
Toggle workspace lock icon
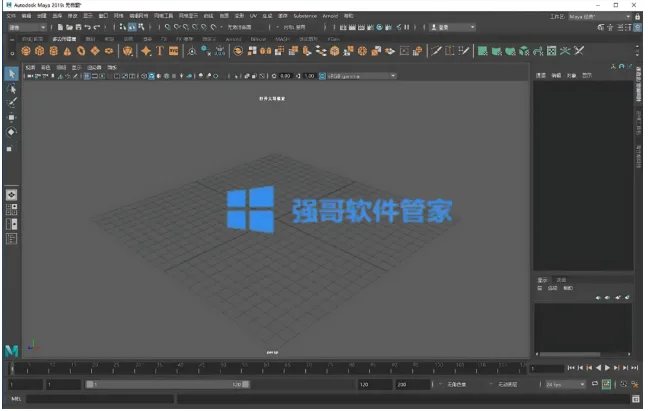click(638, 17)
